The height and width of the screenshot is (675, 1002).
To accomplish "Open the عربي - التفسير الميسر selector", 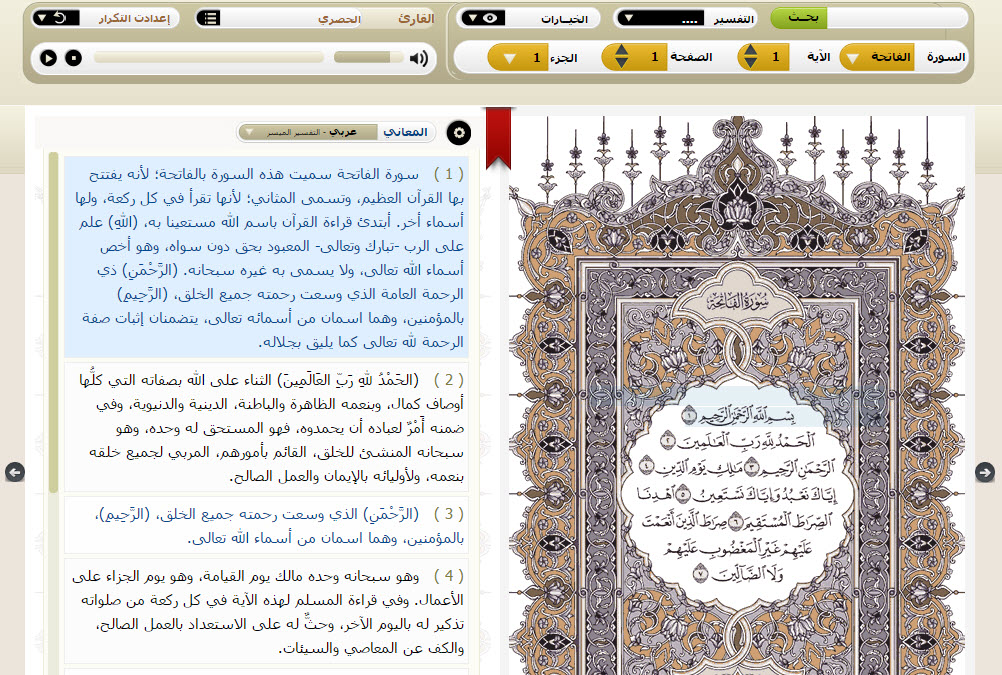I will (307, 132).
